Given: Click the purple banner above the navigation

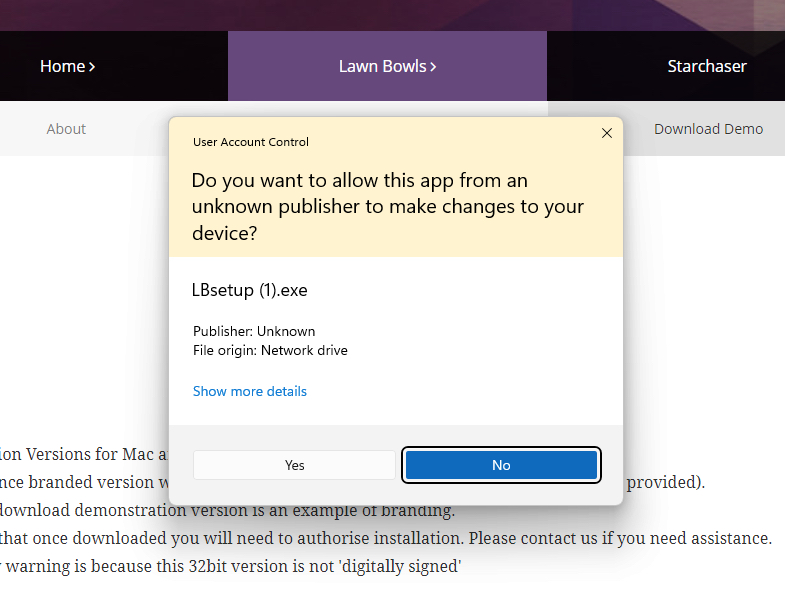Looking at the screenshot, I should [x=392, y=15].
